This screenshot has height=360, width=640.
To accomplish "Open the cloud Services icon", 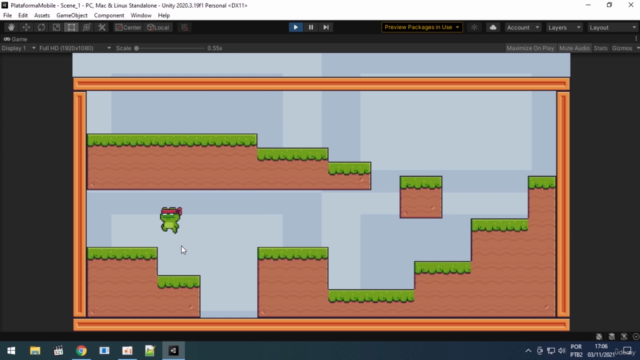I will coord(493,27).
